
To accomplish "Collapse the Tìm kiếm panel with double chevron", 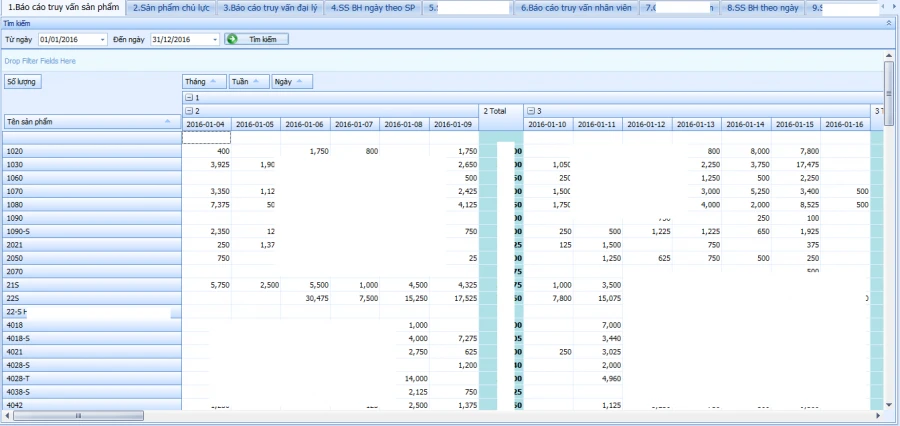I will tap(889, 24).
